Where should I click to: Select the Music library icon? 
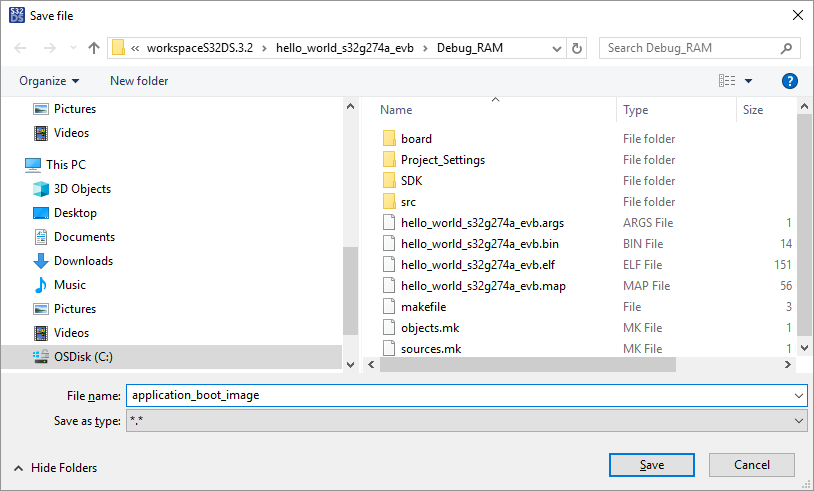[x=41, y=285]
